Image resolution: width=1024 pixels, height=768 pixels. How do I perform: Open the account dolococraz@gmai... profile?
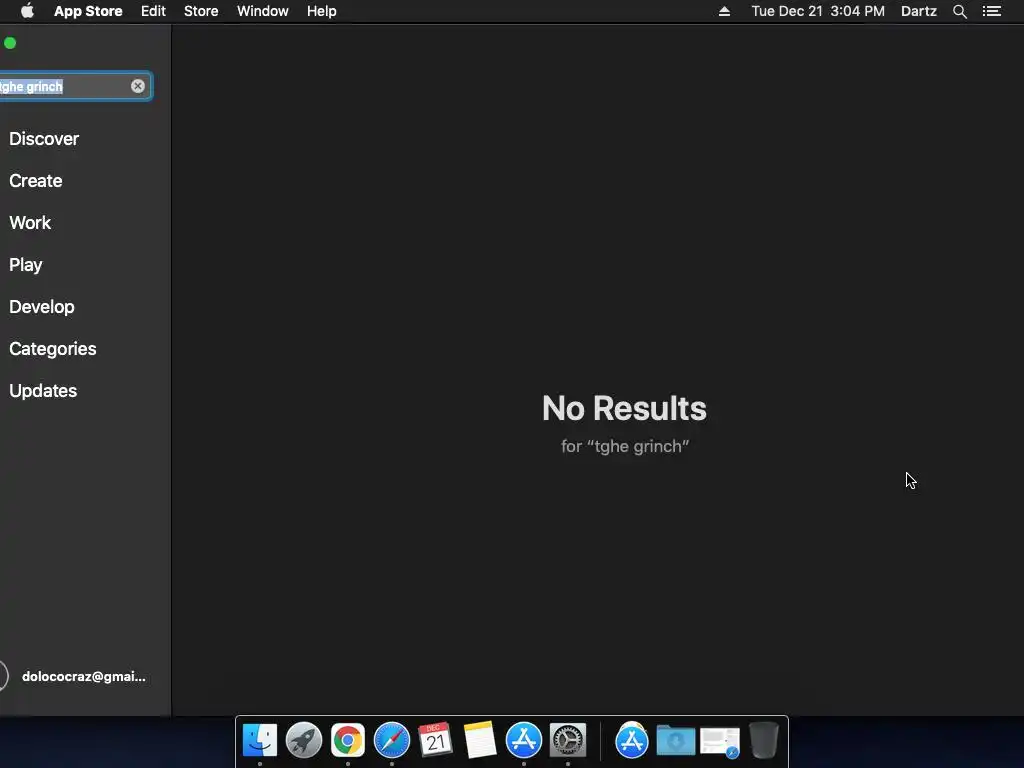(84, 677)
